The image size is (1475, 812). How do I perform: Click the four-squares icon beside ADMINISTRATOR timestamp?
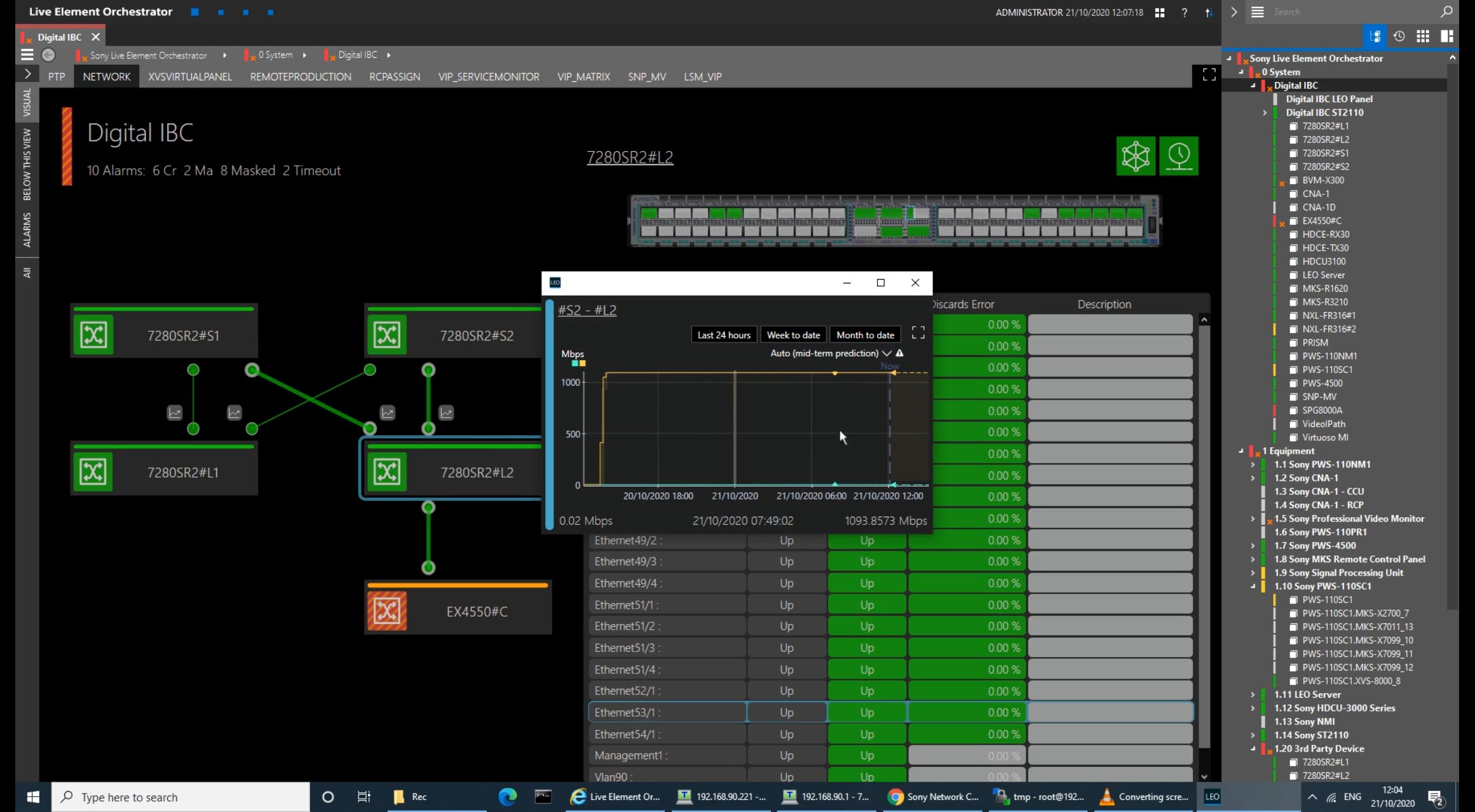(x=1160, y=12)
